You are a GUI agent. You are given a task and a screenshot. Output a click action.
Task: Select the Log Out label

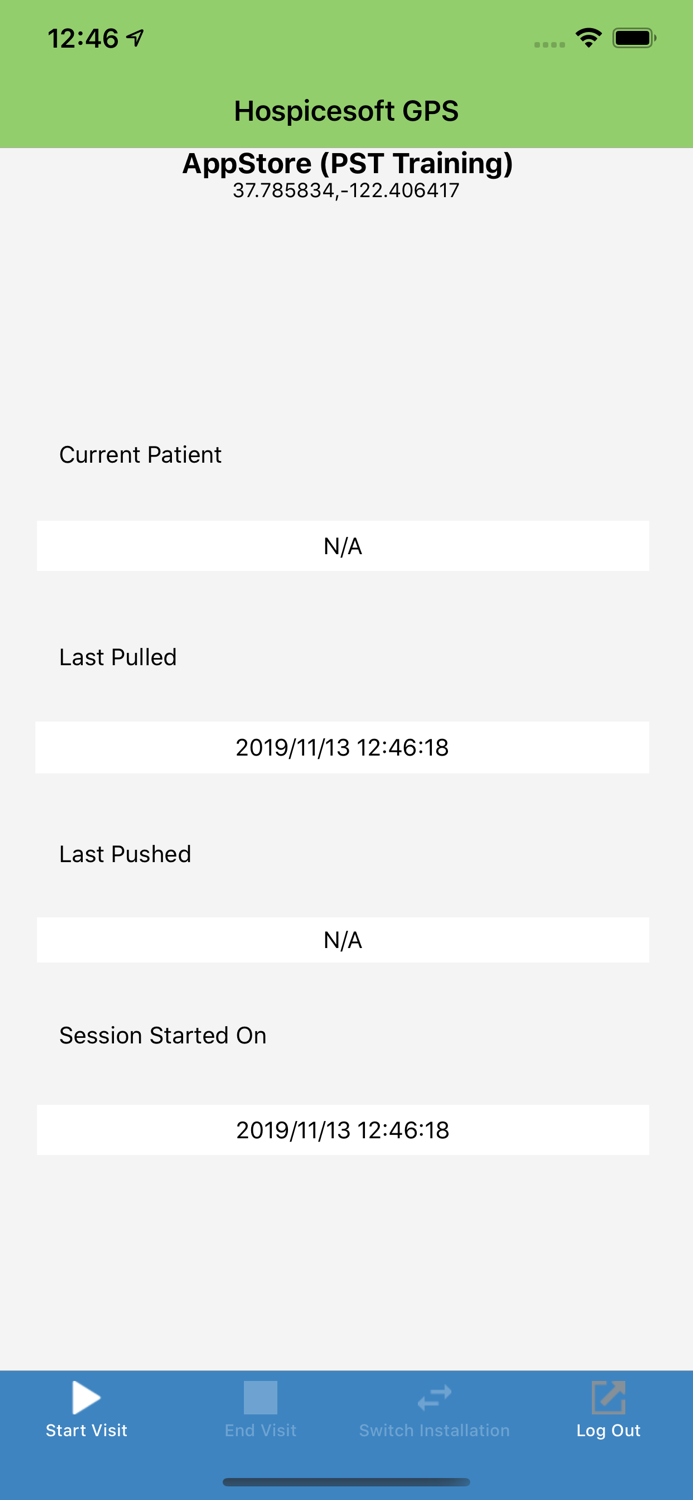point(607,1430)
